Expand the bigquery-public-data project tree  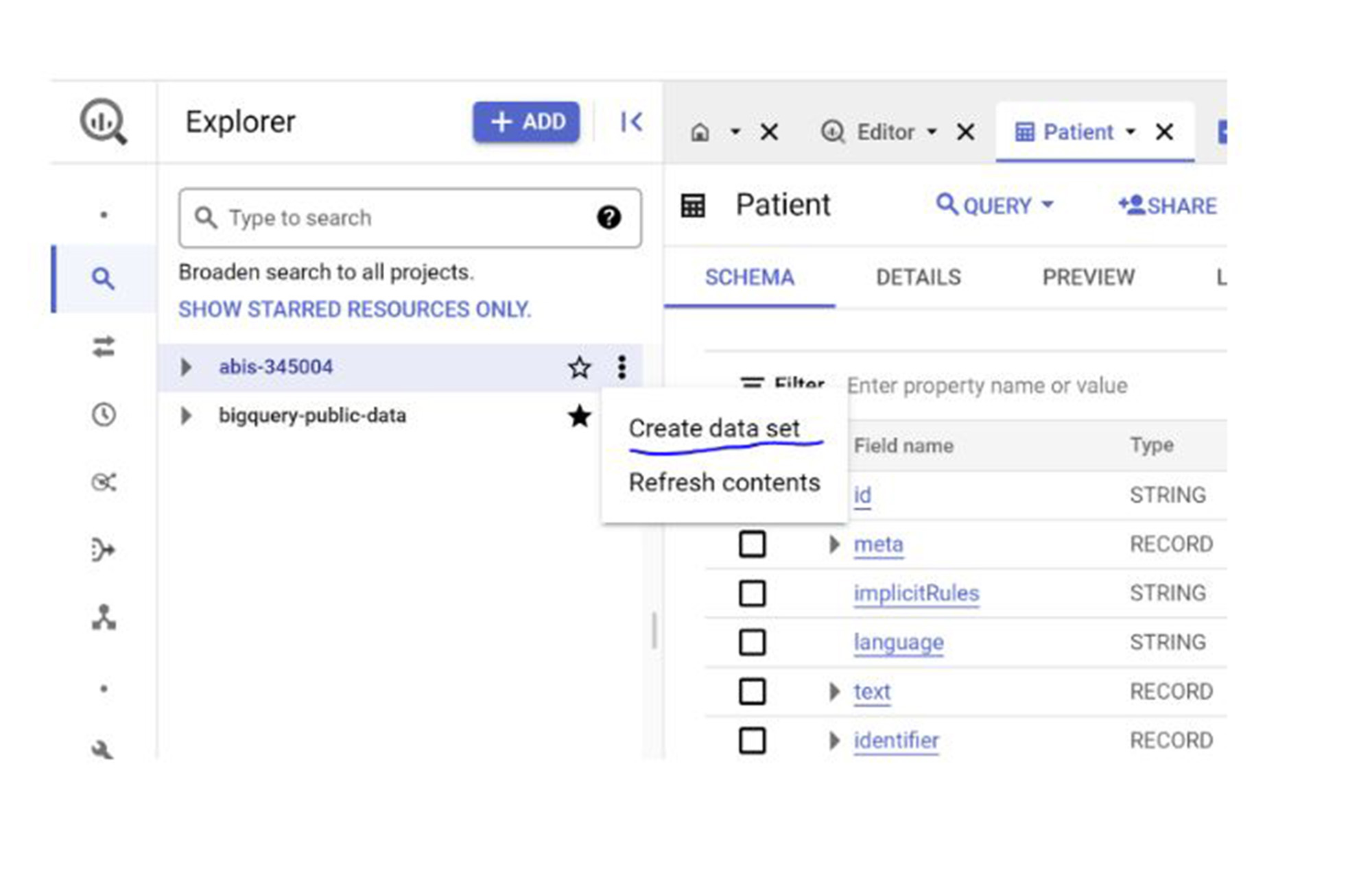[x=185, y=416]
